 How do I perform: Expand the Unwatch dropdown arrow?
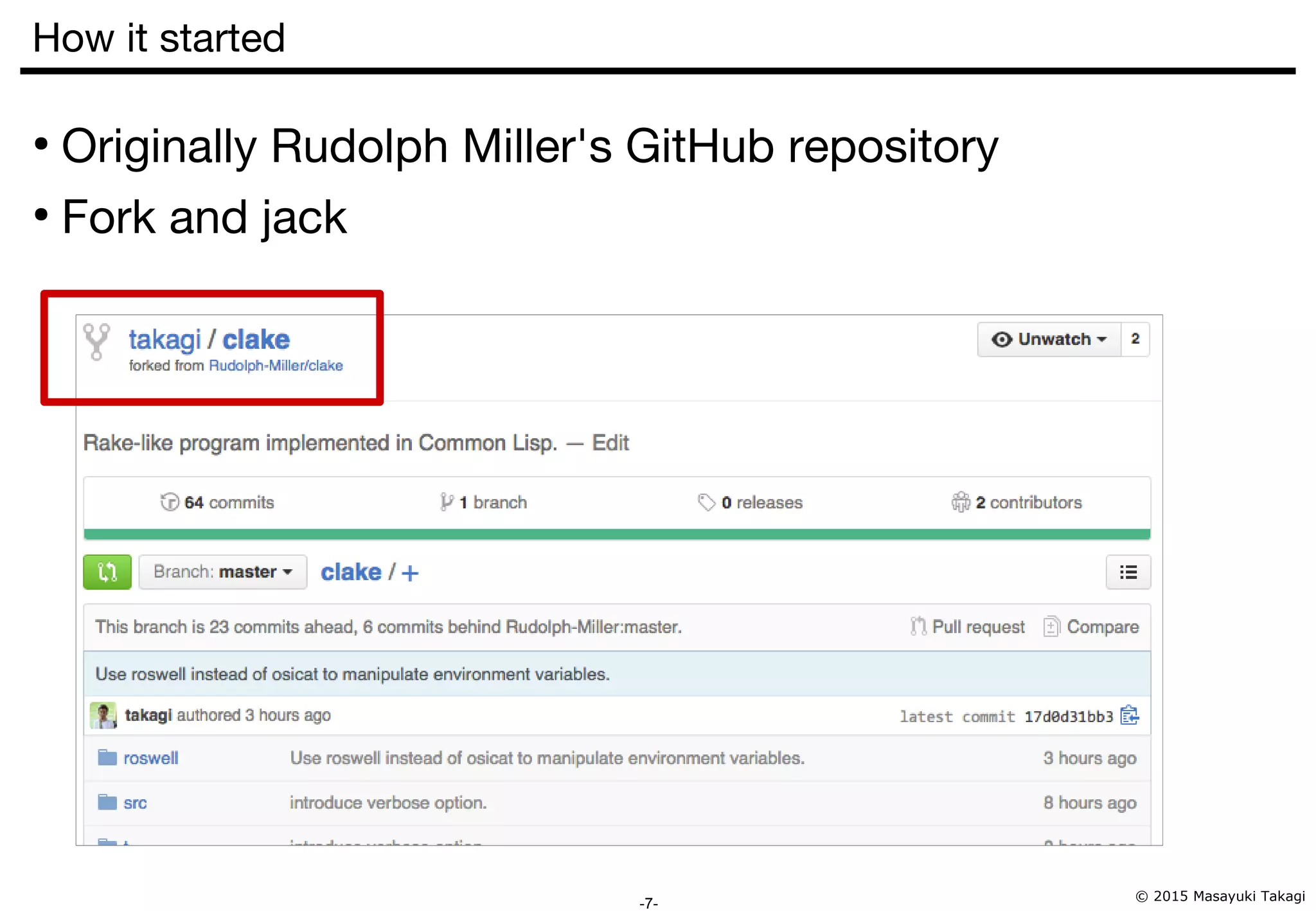tap(1103, 339)
